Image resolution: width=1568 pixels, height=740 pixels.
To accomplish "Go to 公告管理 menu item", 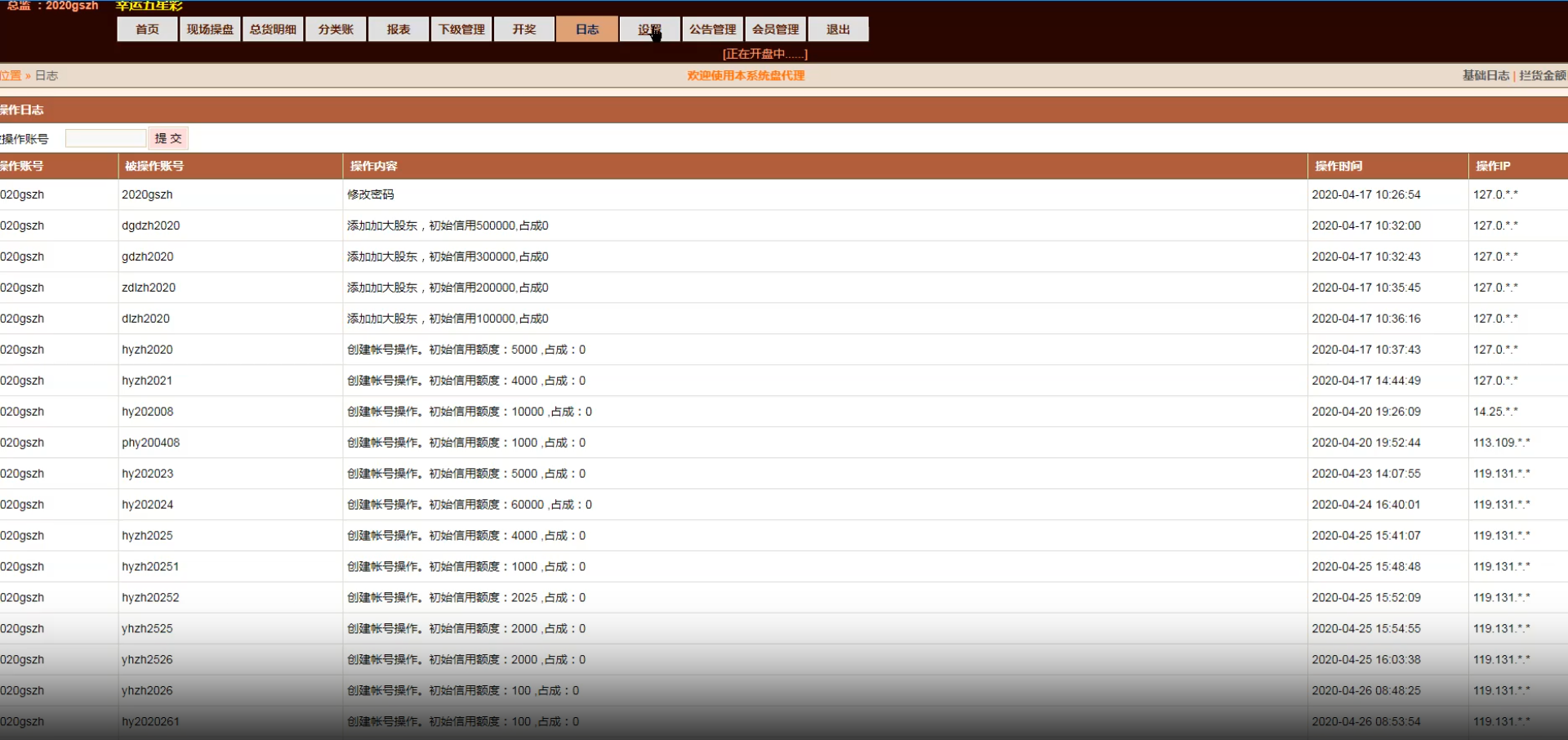I will tap(713, 29).
